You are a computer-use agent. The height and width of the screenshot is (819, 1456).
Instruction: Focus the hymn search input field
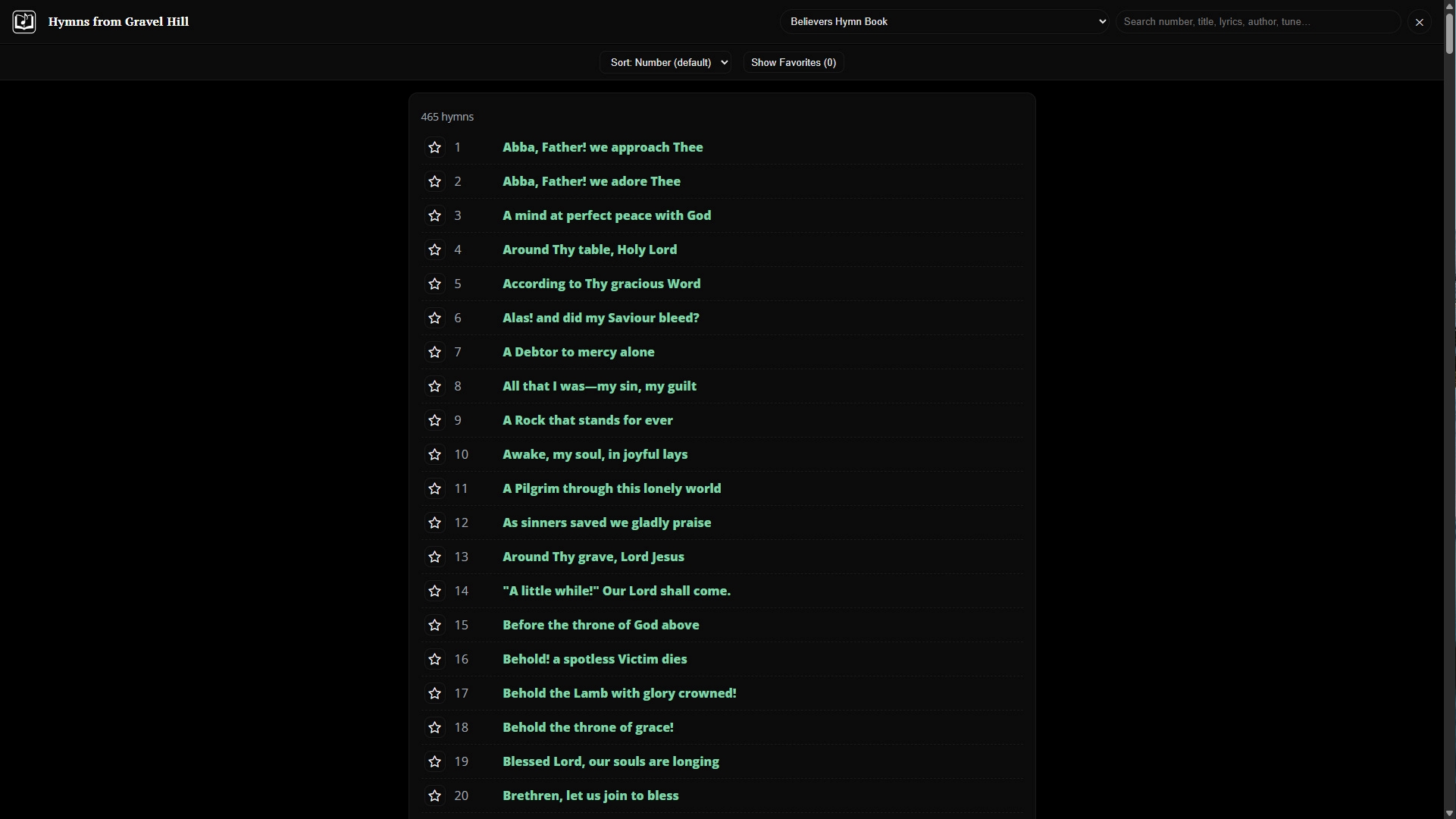[1257, 21]
